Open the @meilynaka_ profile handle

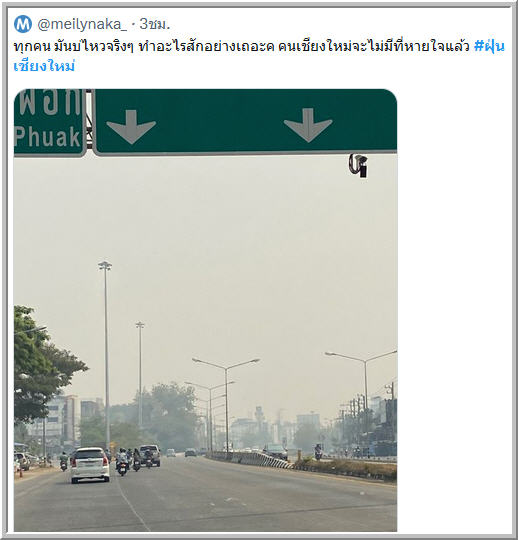point(82,24)
